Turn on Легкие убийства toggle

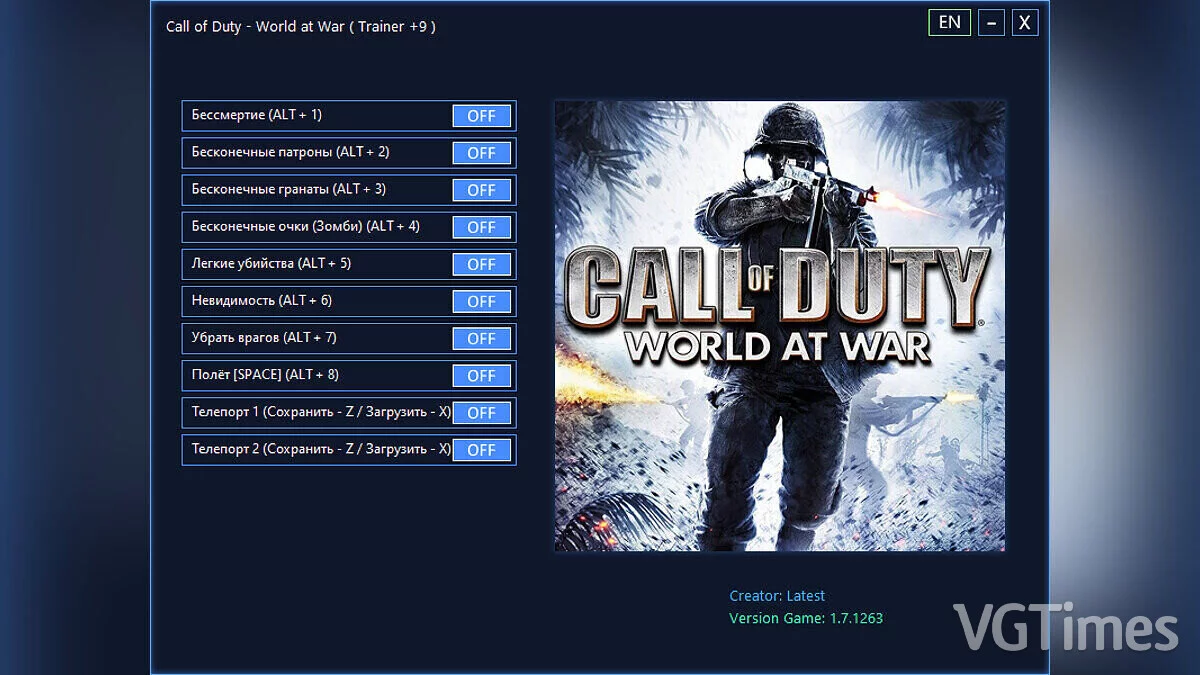point(481,264)
